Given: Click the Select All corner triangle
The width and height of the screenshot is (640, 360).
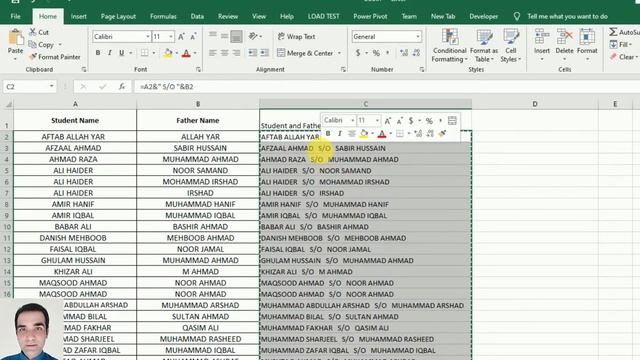Looking at the screenshot, I should (8, 104).
